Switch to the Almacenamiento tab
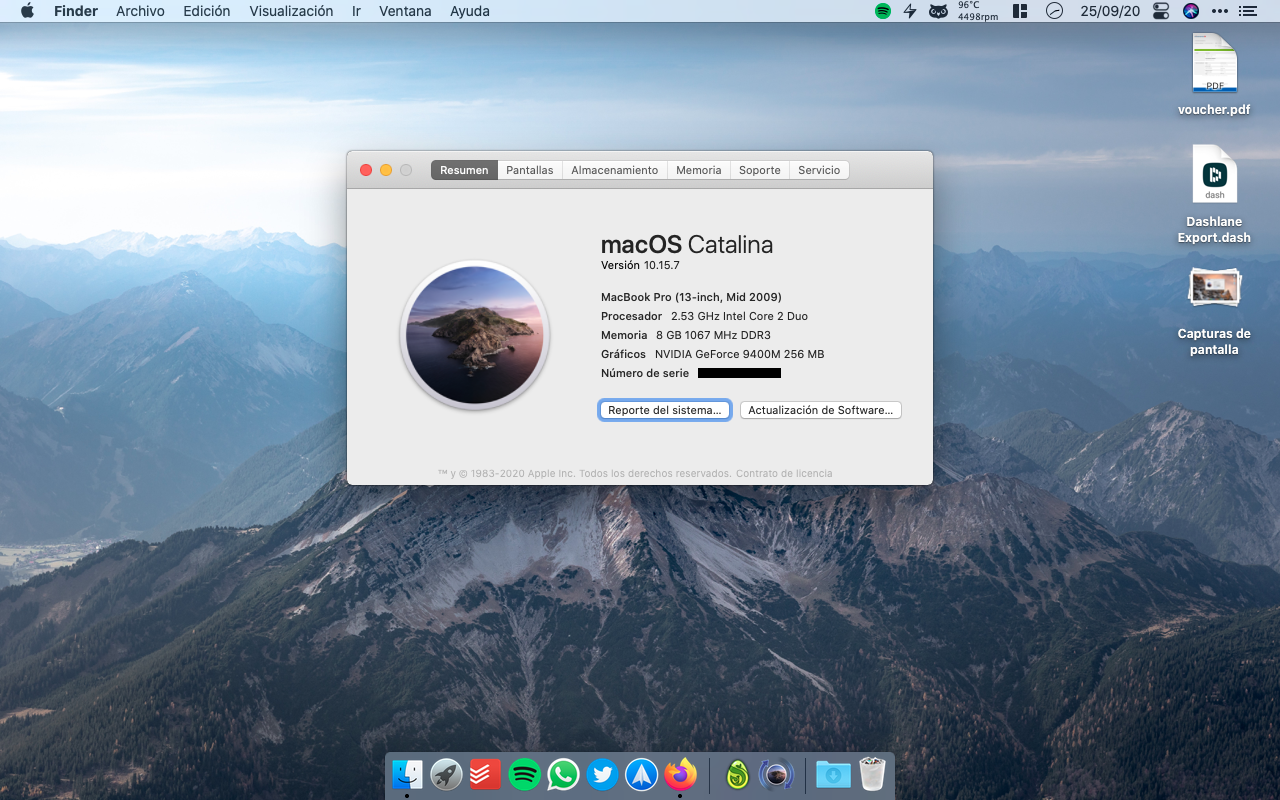Viewport: 1280px width, 800px height. coord(615,170)
